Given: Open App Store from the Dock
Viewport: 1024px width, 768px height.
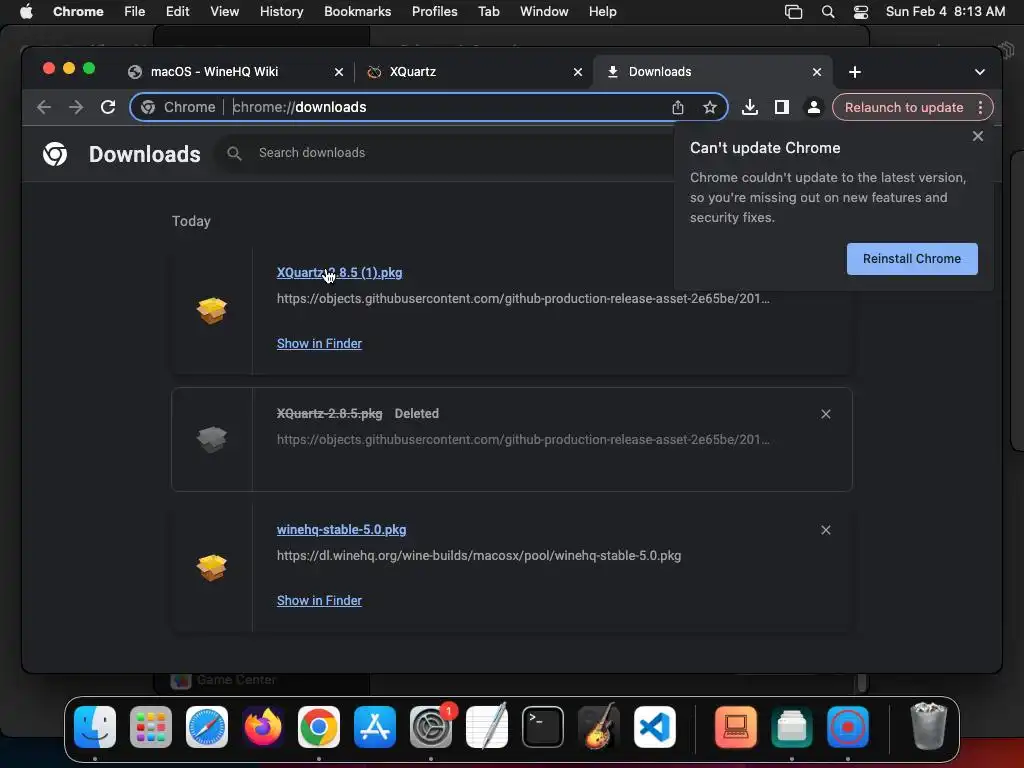Looking at the screenshot, I should 375,727.
